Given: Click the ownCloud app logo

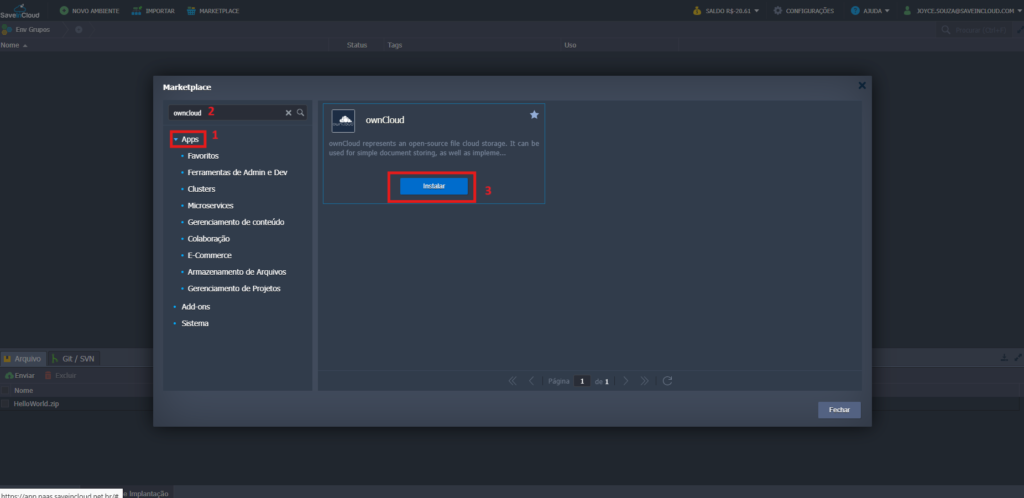Looking at the screenshot, I should (343, 121).
